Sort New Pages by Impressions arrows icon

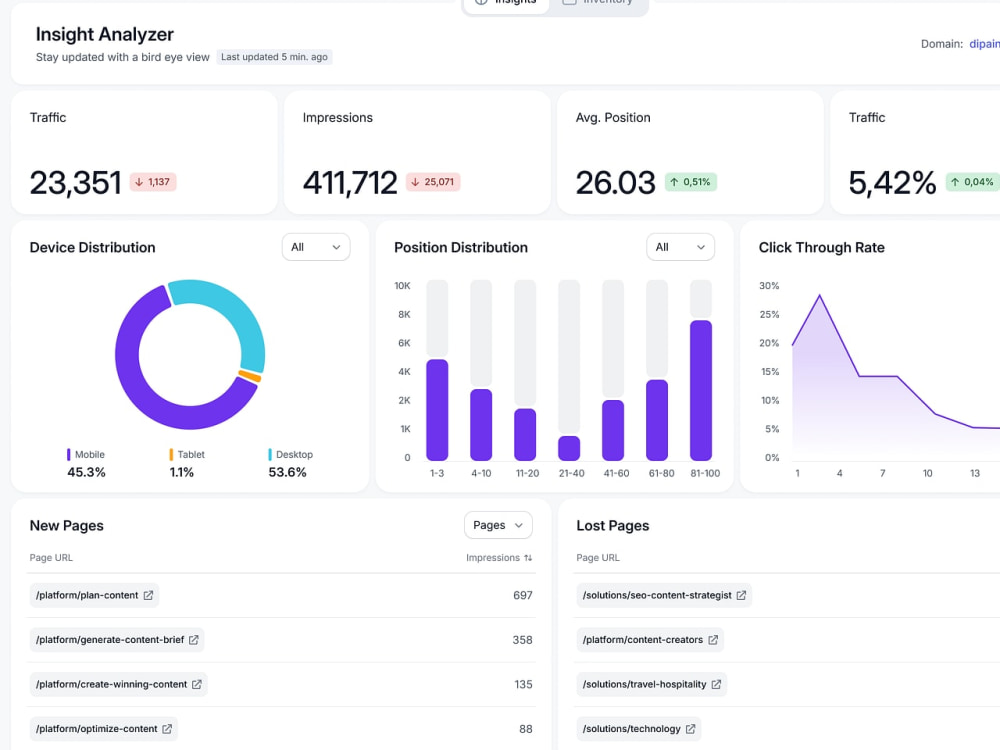(528, 558)
